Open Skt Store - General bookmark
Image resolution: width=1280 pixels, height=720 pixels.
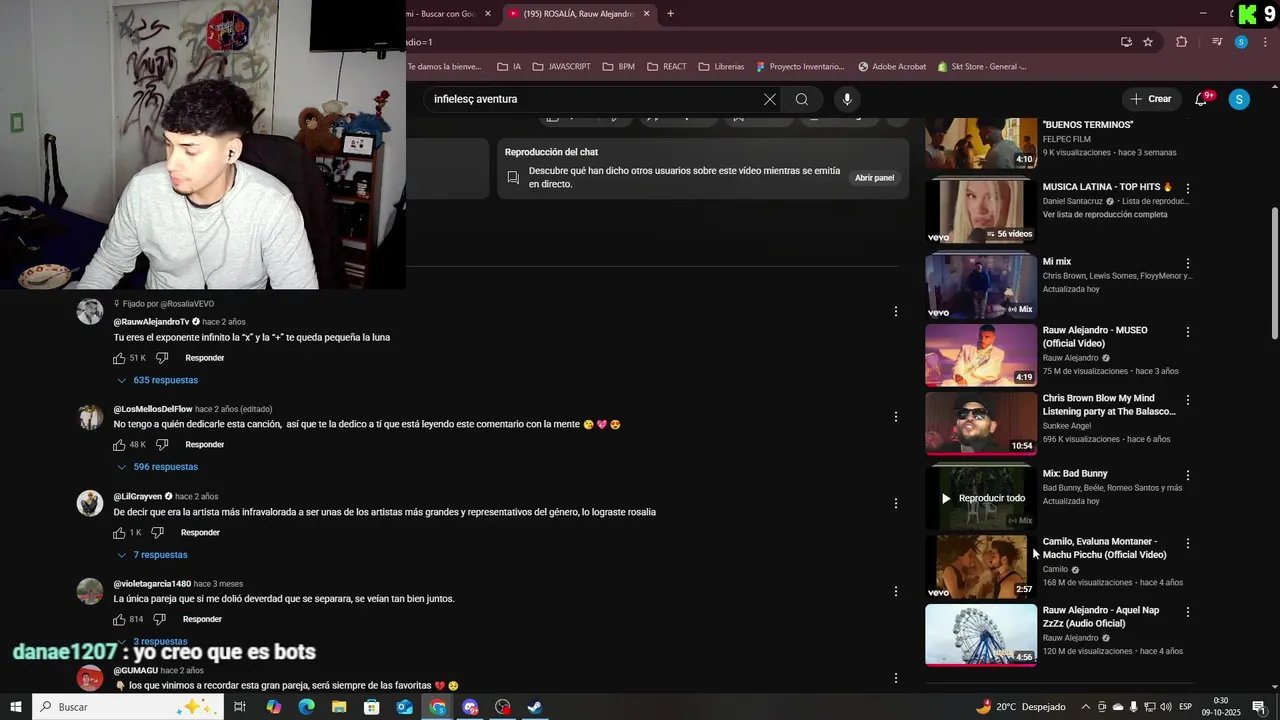click(x=982, y=67)
